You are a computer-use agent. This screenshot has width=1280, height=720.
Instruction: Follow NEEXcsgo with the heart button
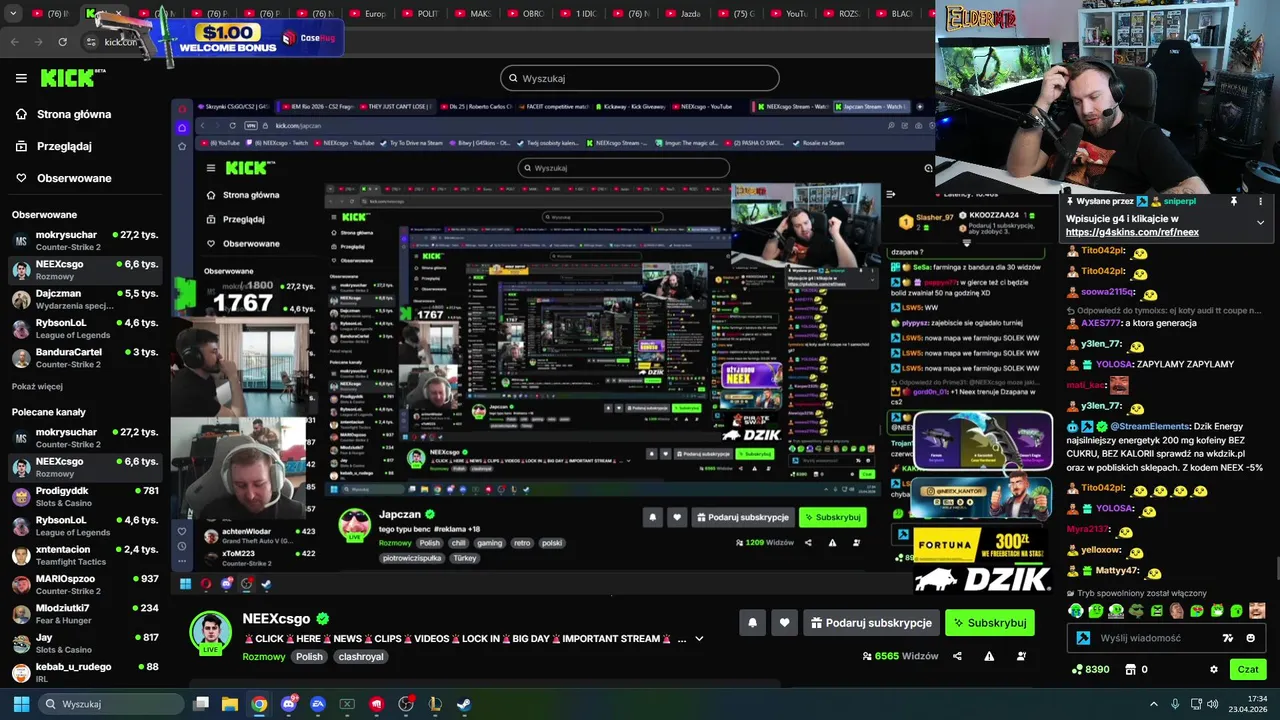(x=784, y=623)
